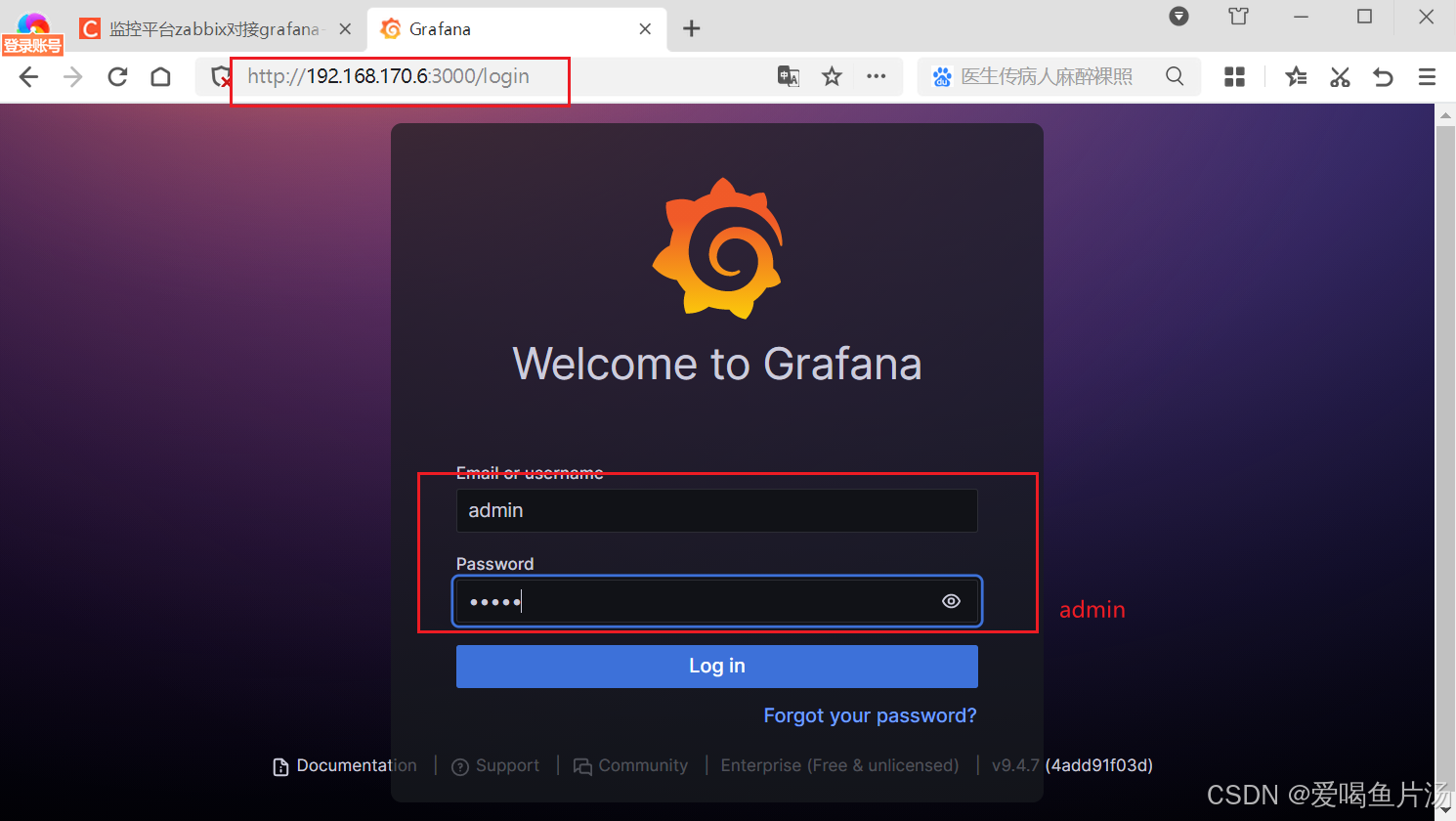Image resolution: width=1456 pixels, height=821 pixels.
Task: Select the Grafana browser tab
Action: (x=517, y=29)
